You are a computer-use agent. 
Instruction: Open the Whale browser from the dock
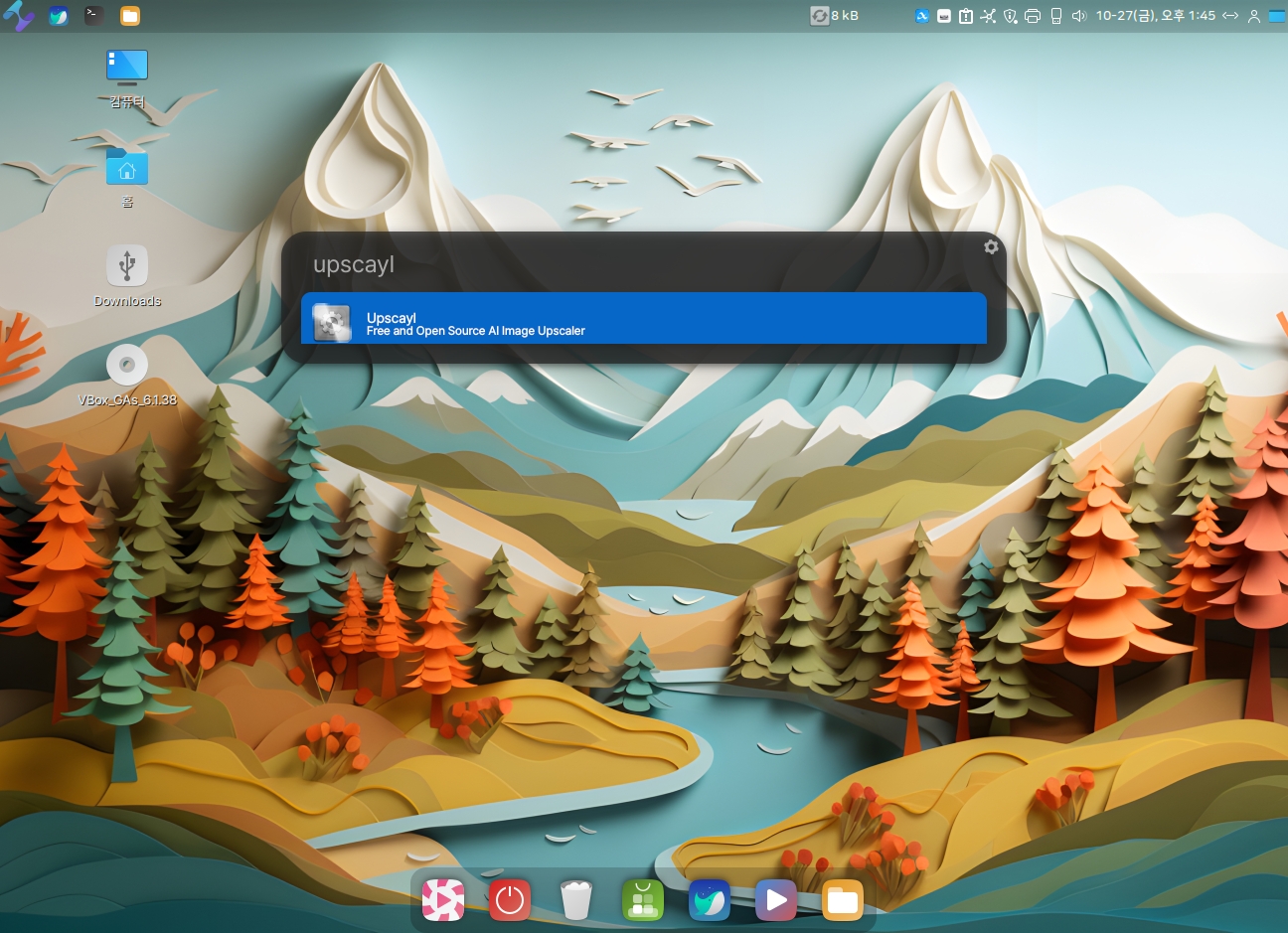pyautogui.click(x=709, y=900)
